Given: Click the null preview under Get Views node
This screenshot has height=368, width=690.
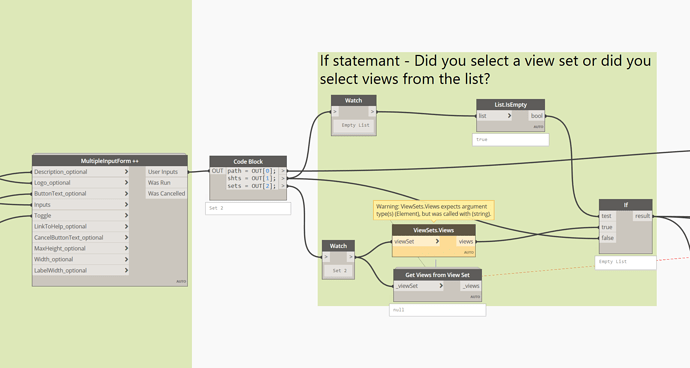Looking at the screenshot, I should tap(437, 310).
